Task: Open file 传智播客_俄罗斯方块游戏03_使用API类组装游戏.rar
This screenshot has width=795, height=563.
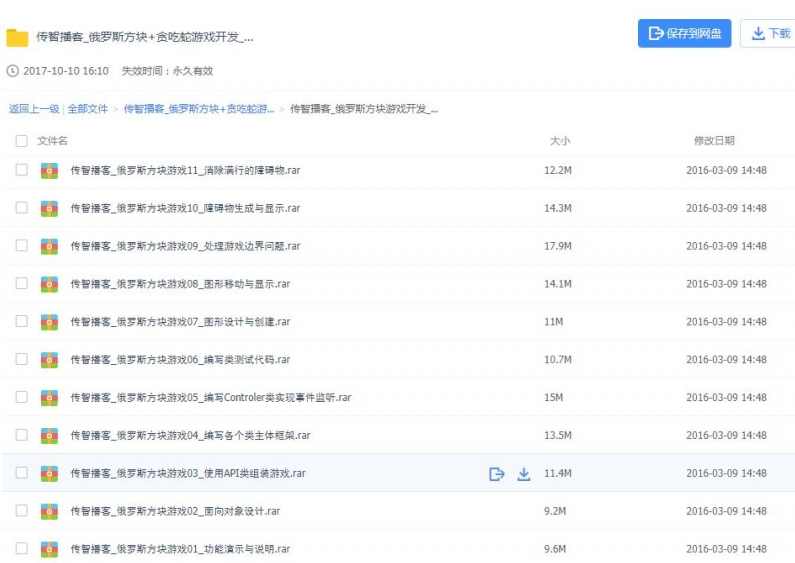Action: tap(188, 473)
